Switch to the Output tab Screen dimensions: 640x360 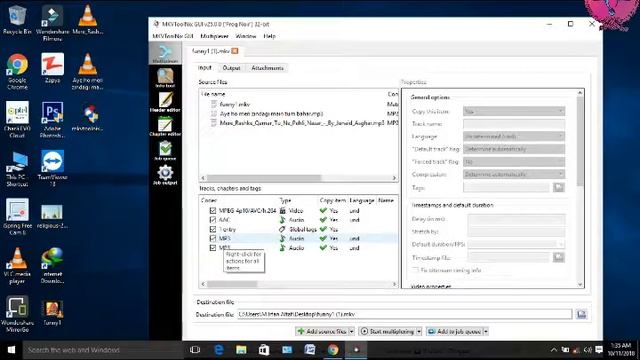coord(231,68)
